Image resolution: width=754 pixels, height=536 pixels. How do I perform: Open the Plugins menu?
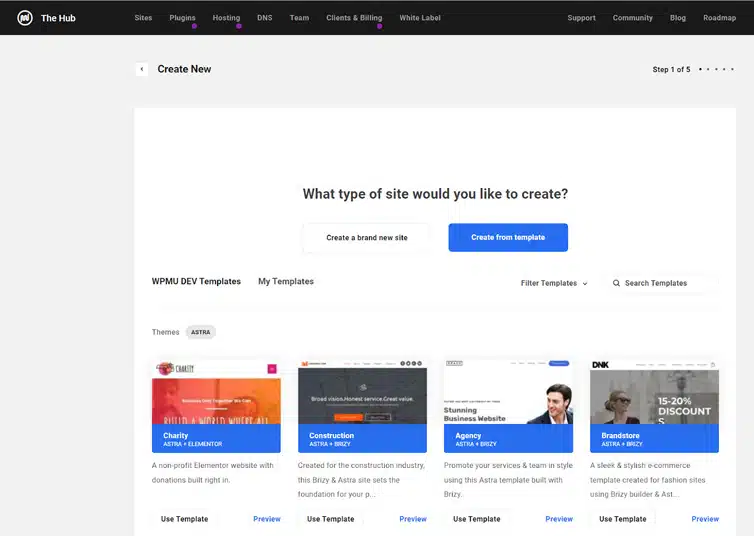tap(182, 18)
